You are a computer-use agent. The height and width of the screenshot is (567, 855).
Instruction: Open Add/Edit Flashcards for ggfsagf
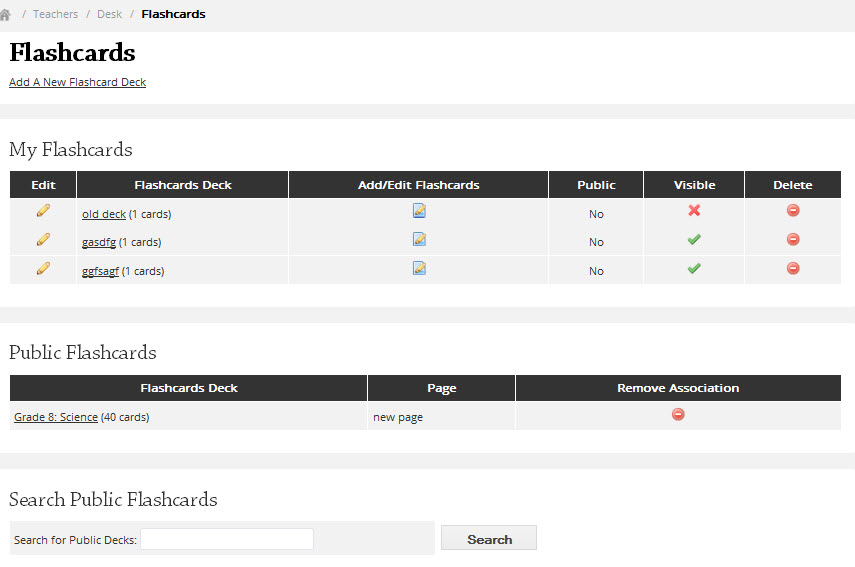click(x=419, y=268)
